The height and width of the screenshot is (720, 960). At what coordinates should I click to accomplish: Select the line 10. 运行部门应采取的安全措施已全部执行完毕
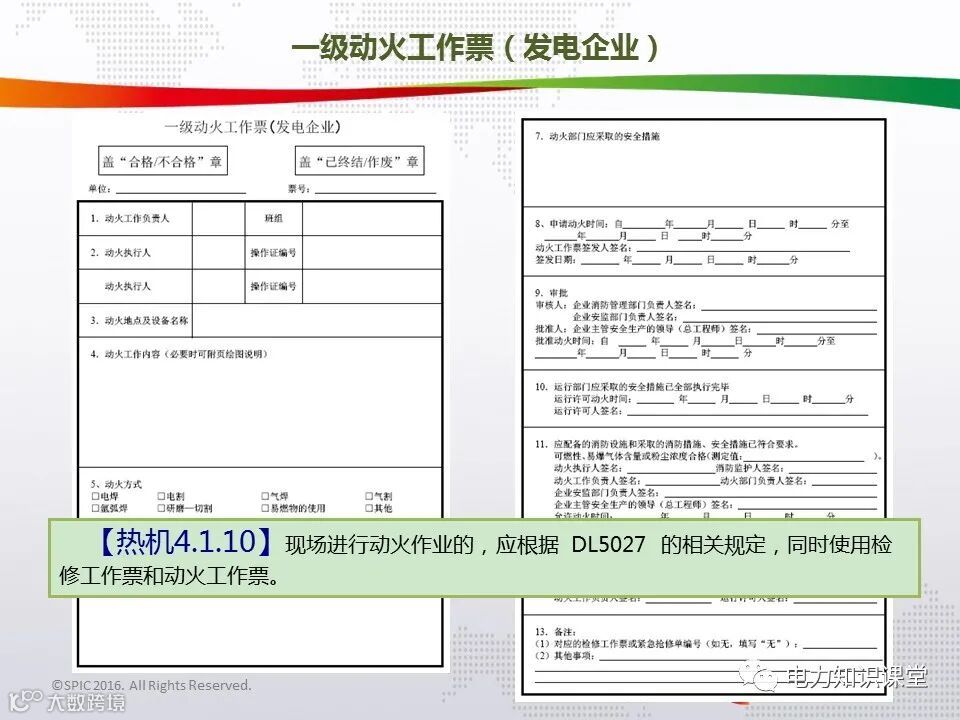point(632,387)
